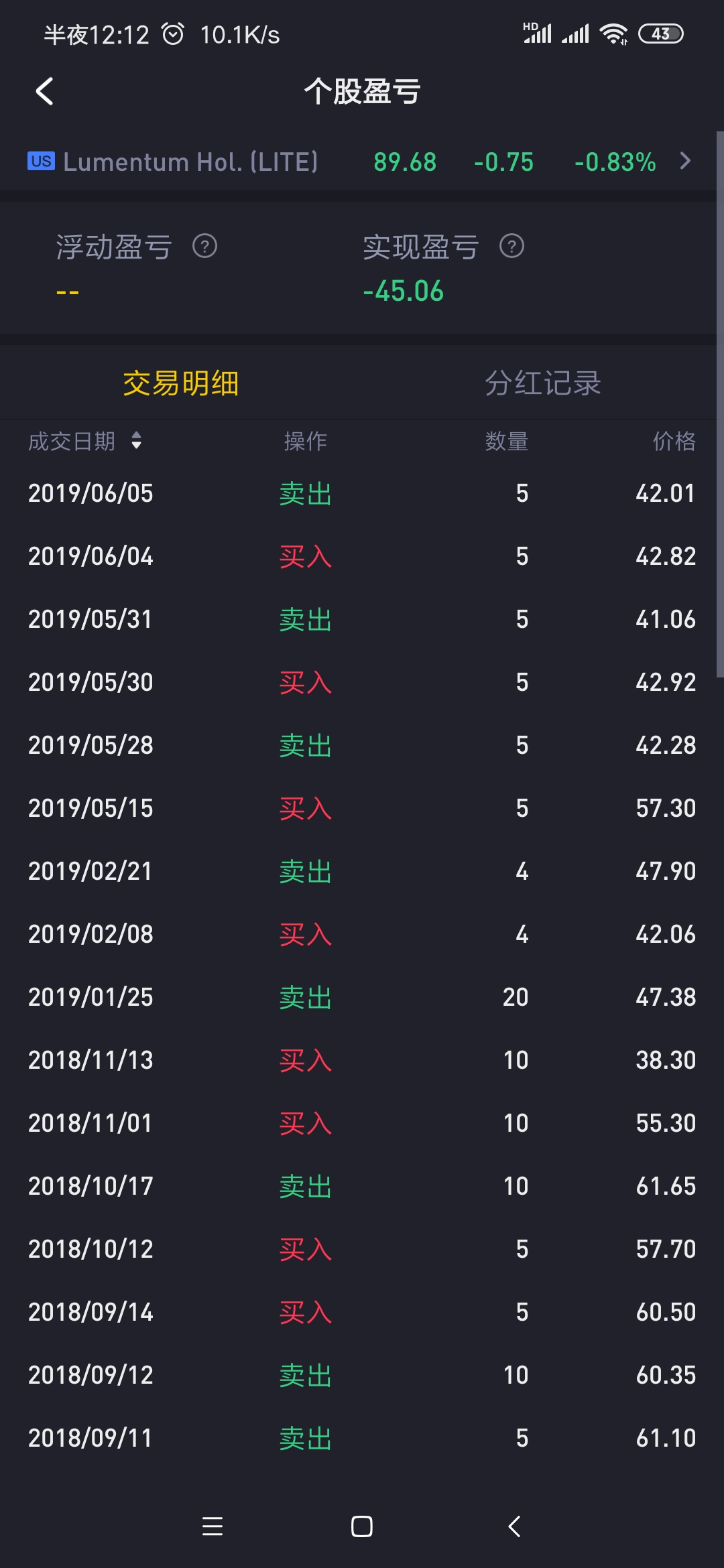The width and height of the screenshot is (724, 1568).
Task: Tap the 成交日期 column header
Action: point(72,441)
